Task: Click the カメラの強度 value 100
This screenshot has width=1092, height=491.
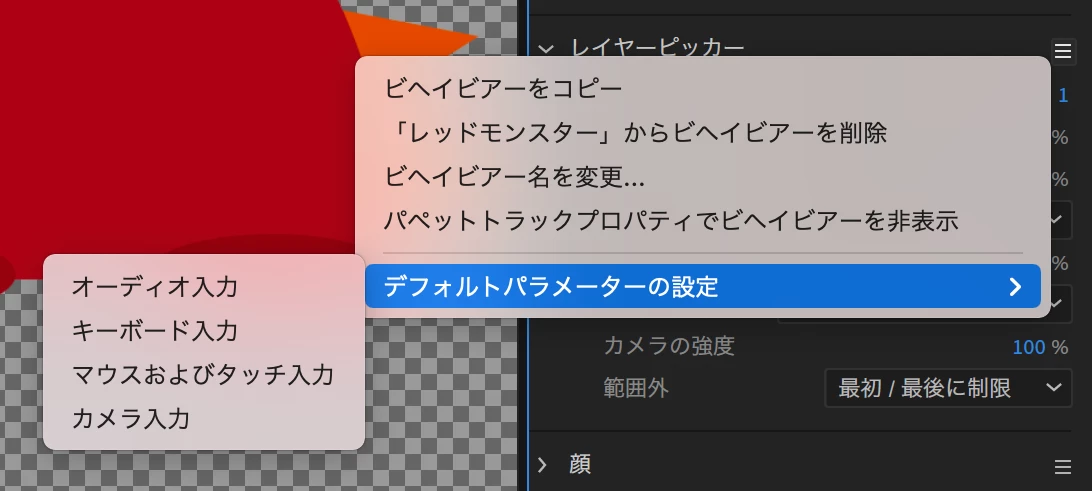Action: click(x=1029, y=347)
